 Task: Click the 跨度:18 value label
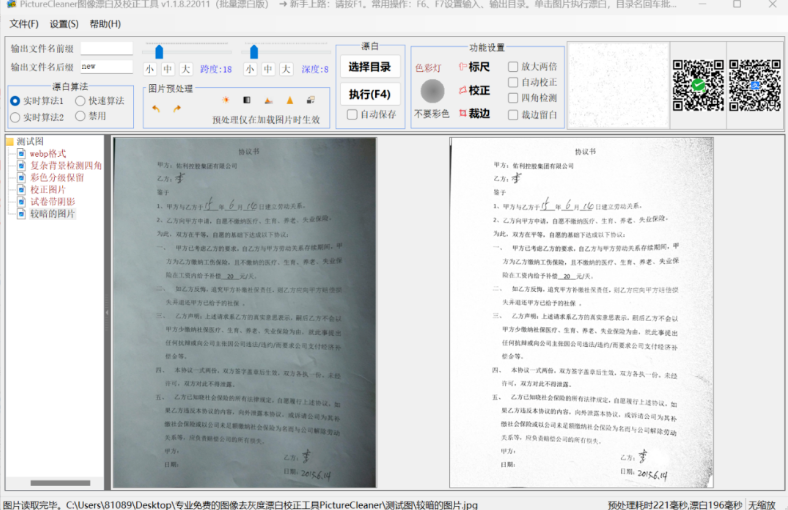click(216, 69)
